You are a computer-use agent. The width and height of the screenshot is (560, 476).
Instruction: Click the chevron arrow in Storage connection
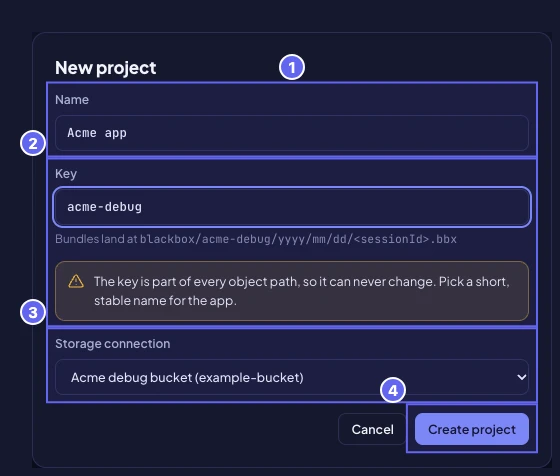click(x=521, y=377)
